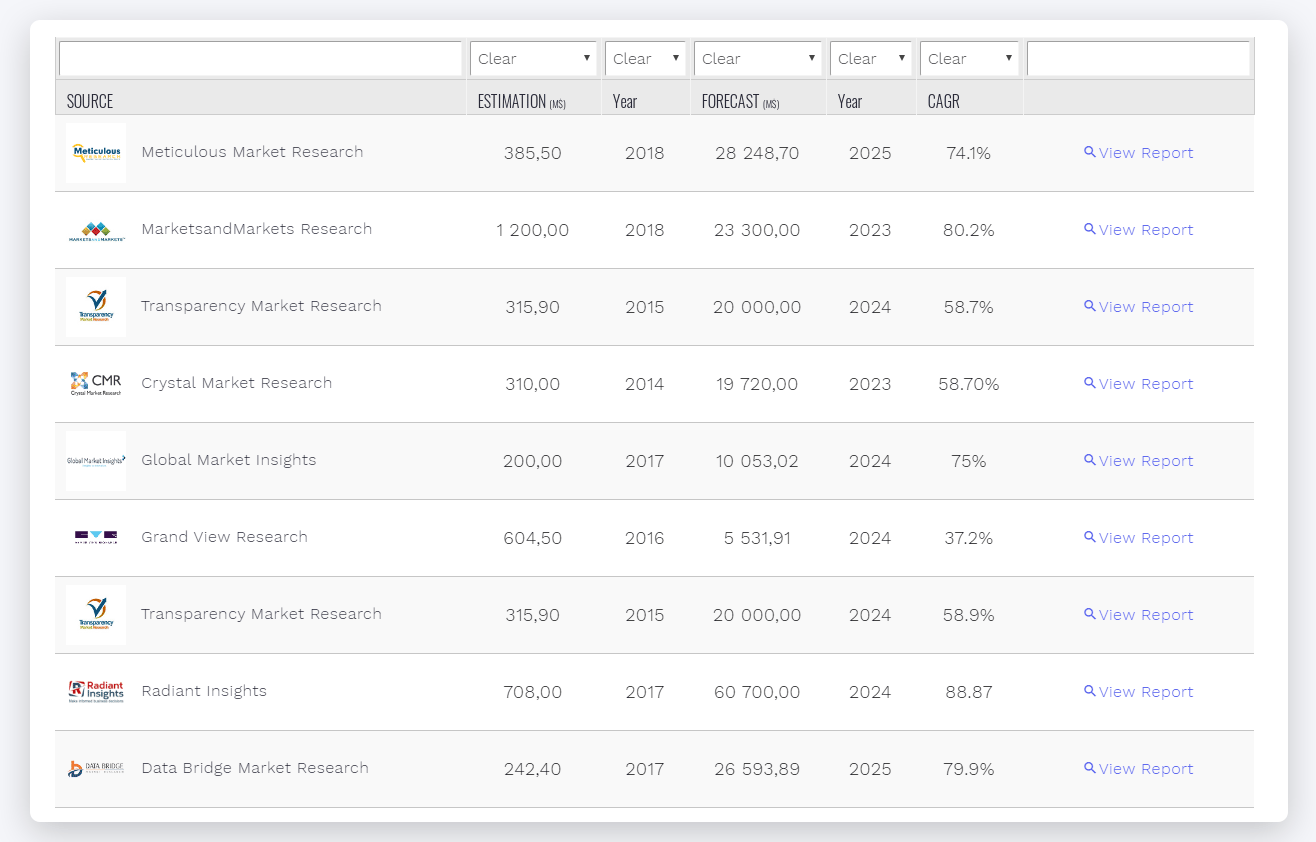This screenshot has width=1316, height=842.
Task: Click the CAGR column header
Action: point(944,101)
